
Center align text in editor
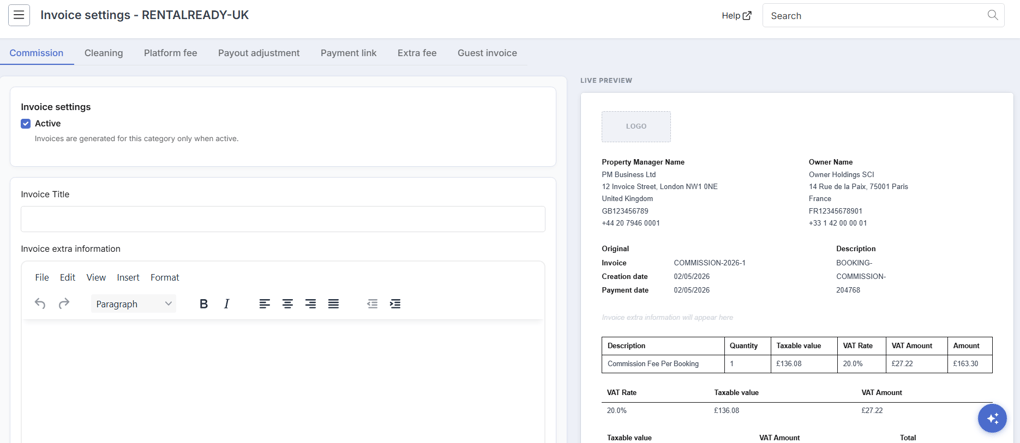pos(288,304)
